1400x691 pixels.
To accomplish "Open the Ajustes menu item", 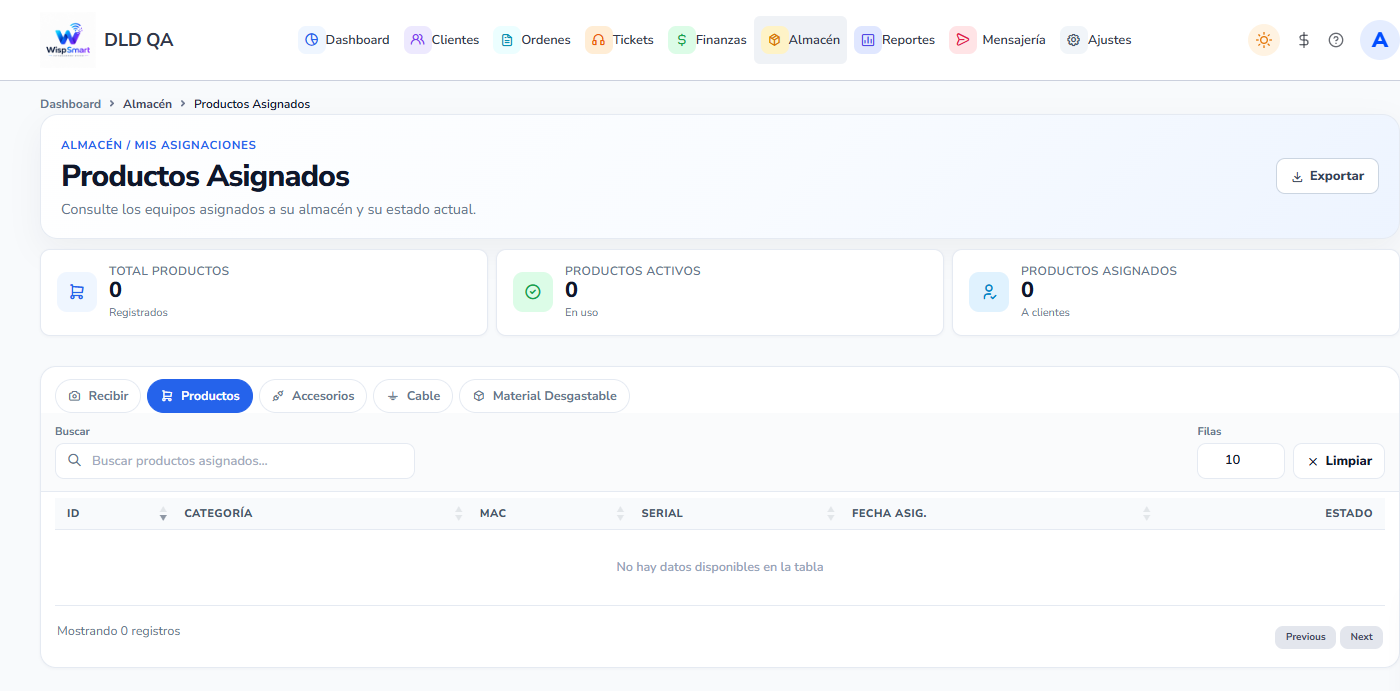I will click(1097, 40).
